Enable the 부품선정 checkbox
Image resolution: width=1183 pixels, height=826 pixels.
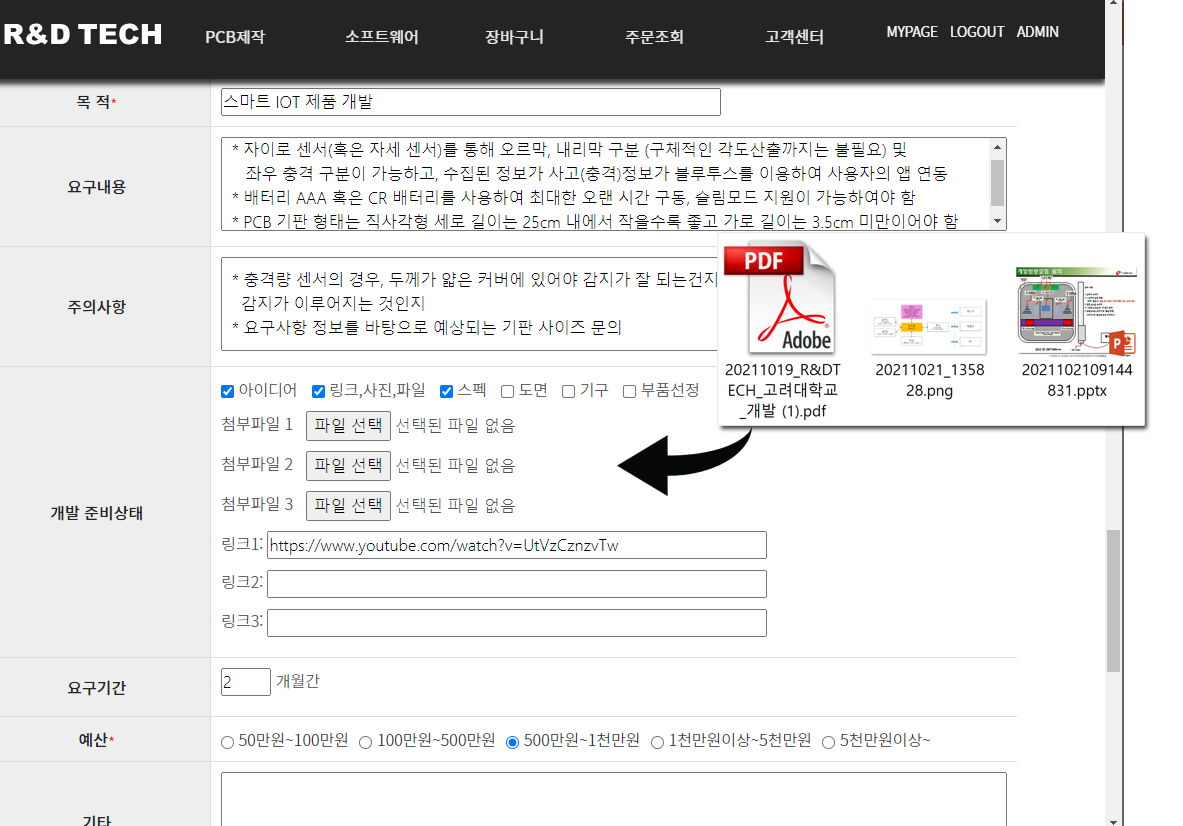630,391
